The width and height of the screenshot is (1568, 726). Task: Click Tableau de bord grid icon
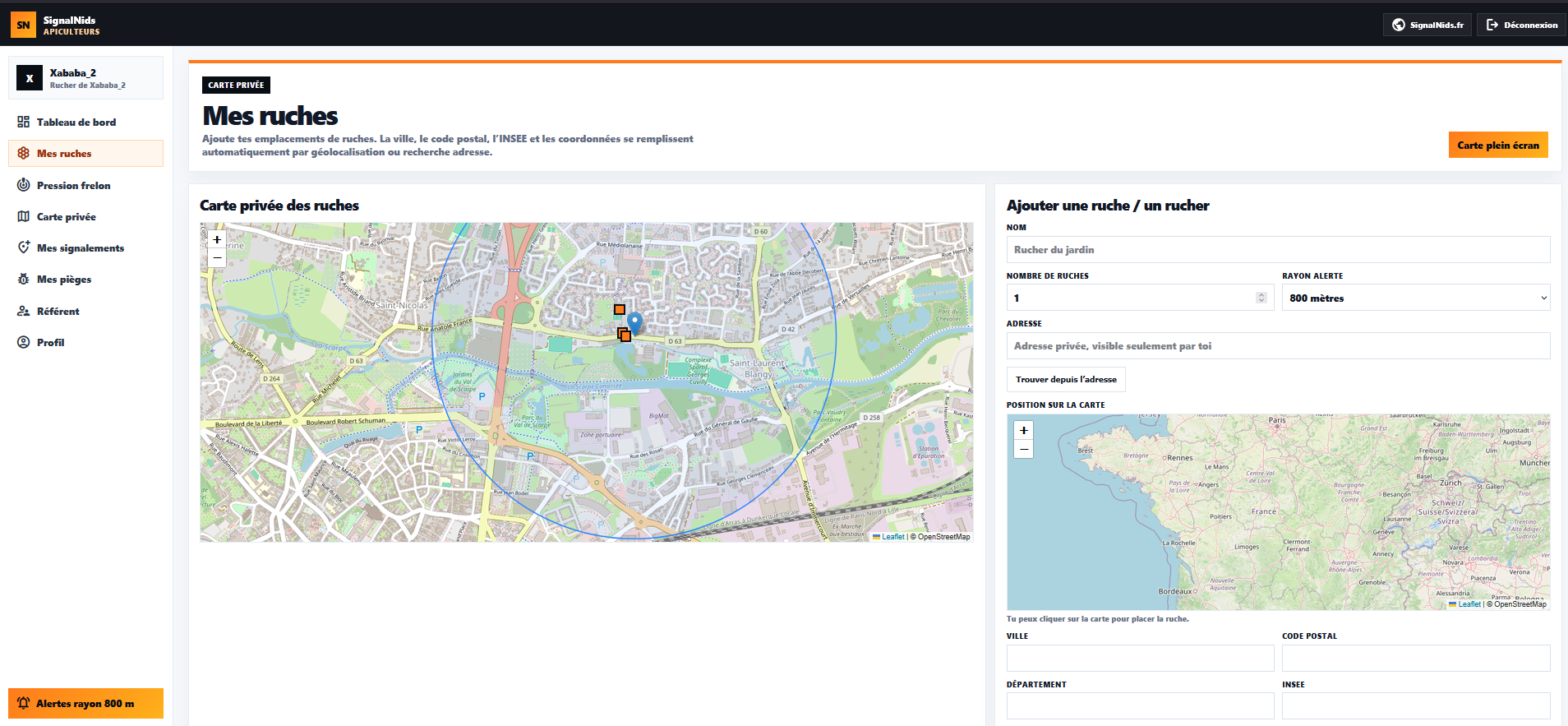24,122
